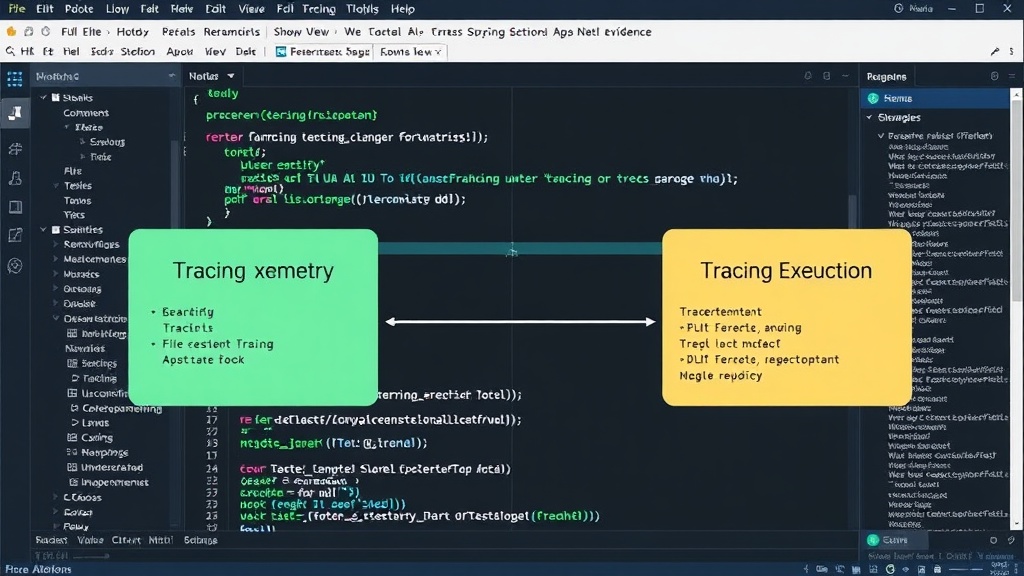Close the Komts lew tab

tap(438, 52)
